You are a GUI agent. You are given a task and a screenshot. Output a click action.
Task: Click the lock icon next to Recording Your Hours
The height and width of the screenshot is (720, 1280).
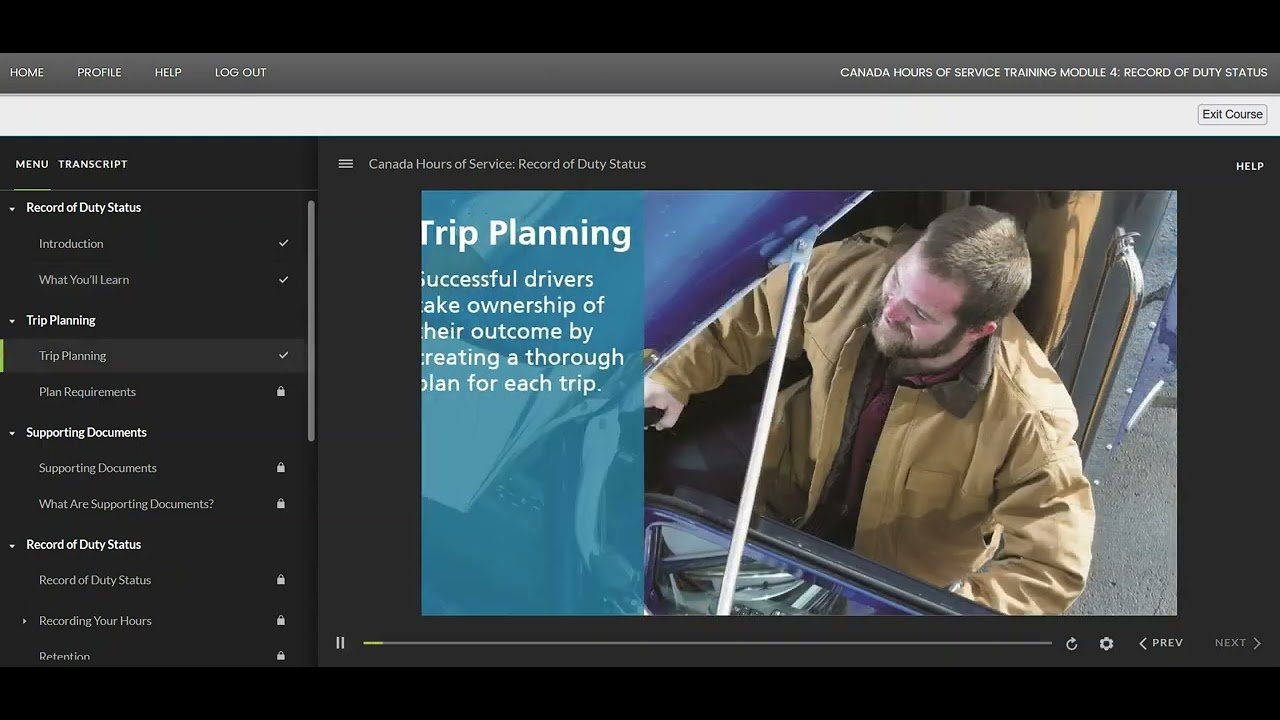tap(281, 621)
